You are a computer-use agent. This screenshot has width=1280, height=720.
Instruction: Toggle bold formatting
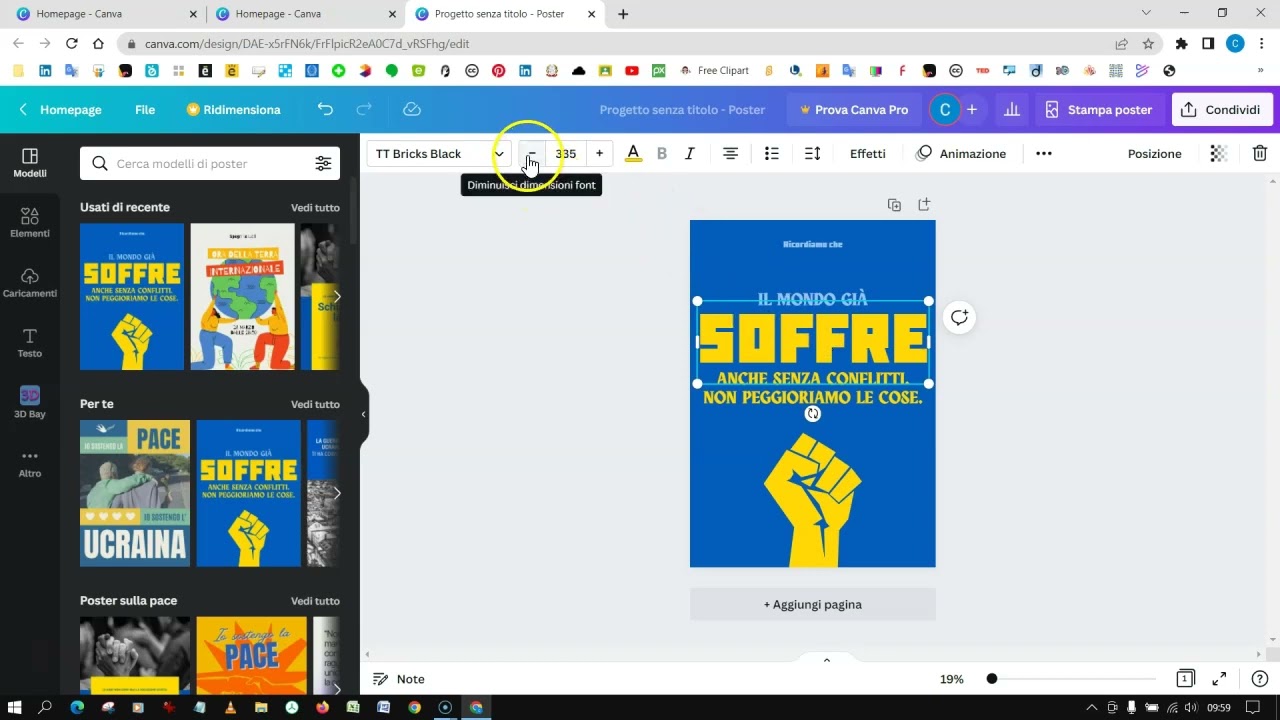(661, 153)
